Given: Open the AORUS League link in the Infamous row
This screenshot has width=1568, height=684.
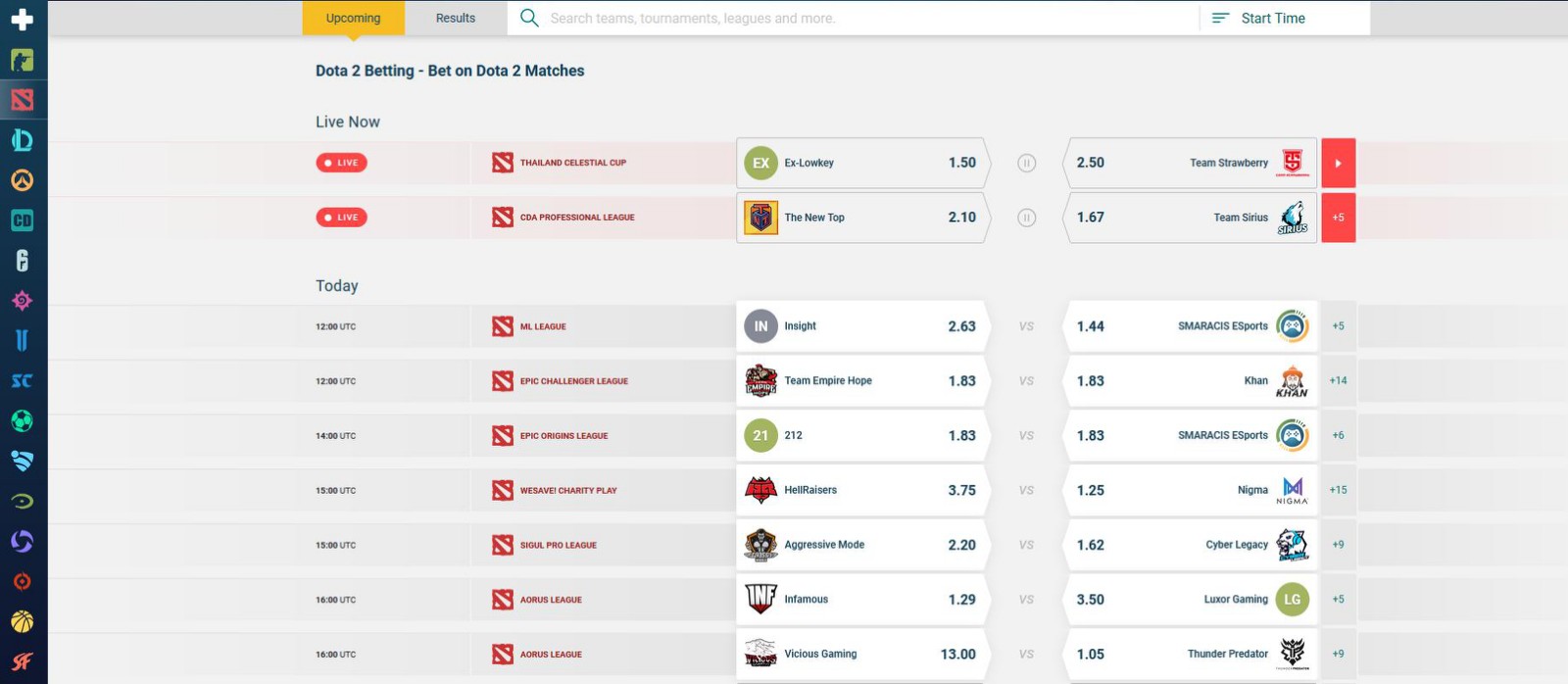Looking at the screenshot, I should [551, 599].
